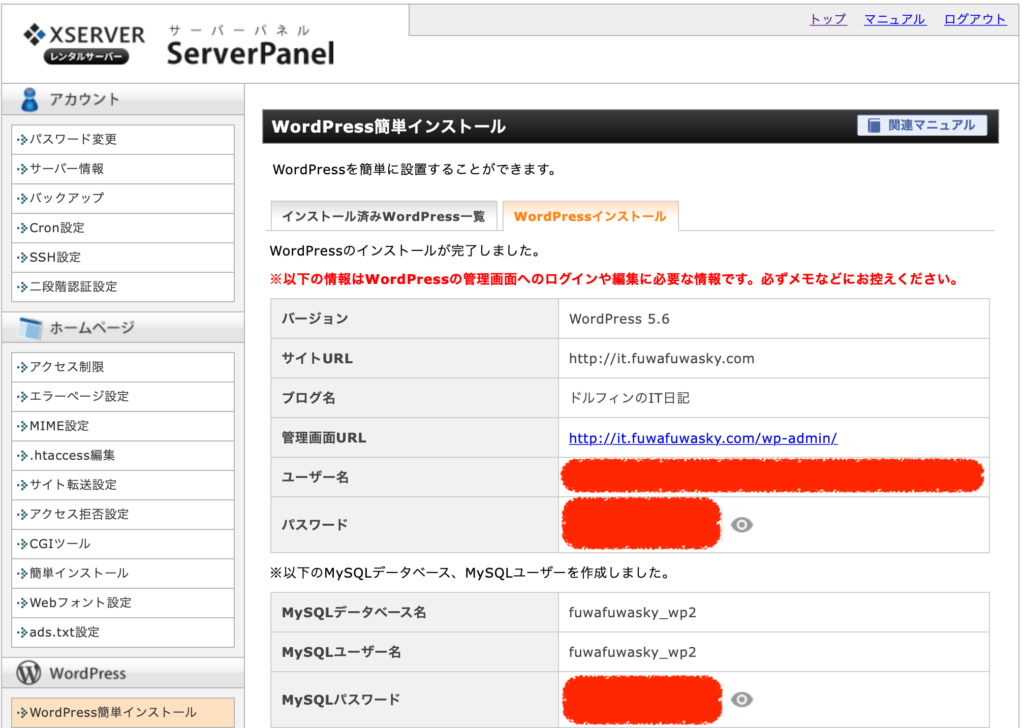Click the red warning notice text

click(614, 279)
